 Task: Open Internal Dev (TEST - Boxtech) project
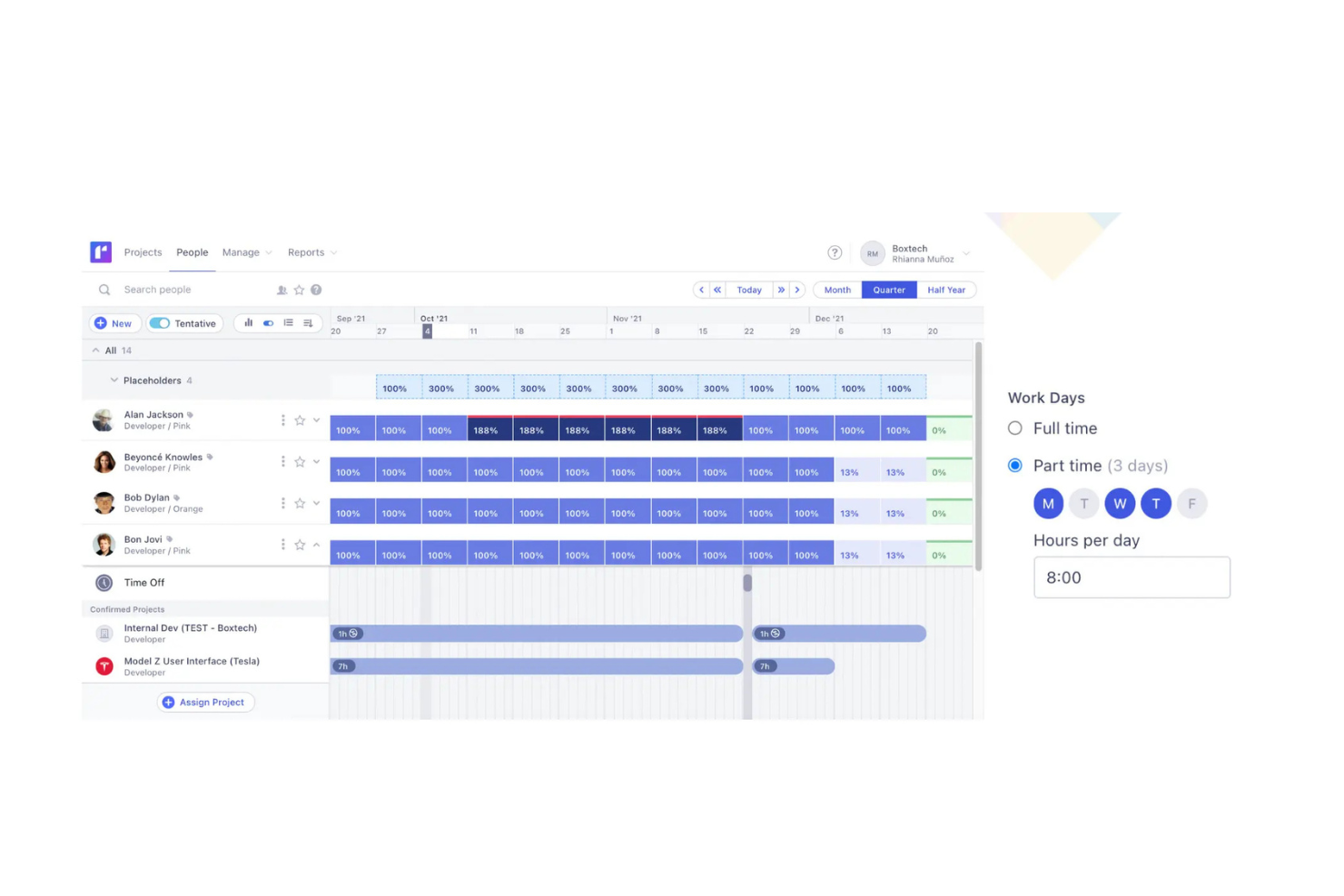point(191,628)
